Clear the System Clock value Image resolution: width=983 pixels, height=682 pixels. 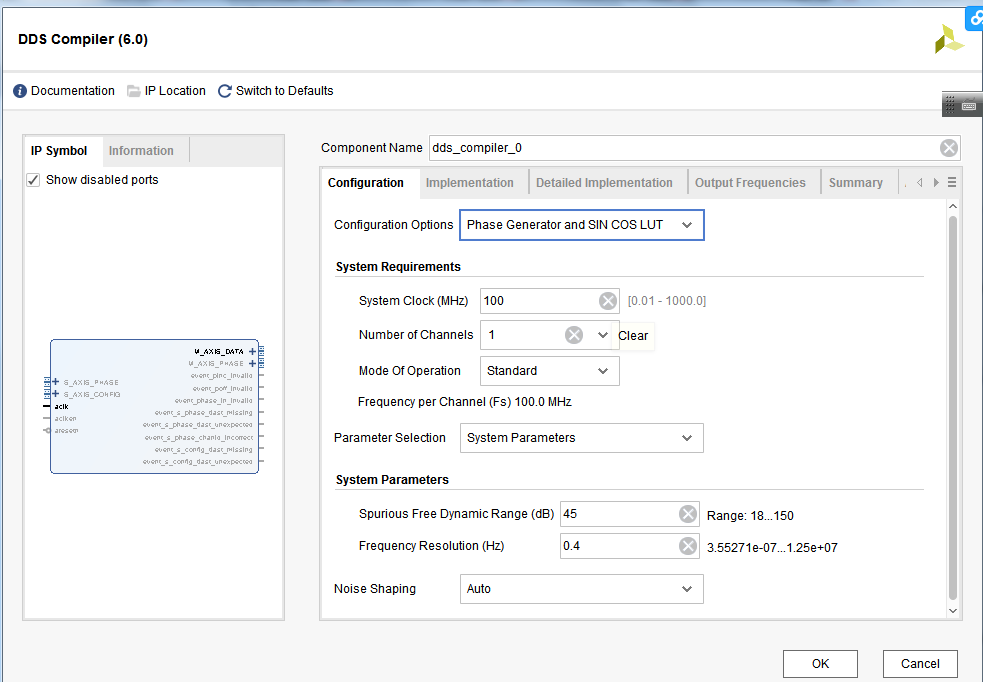point(607,301)
